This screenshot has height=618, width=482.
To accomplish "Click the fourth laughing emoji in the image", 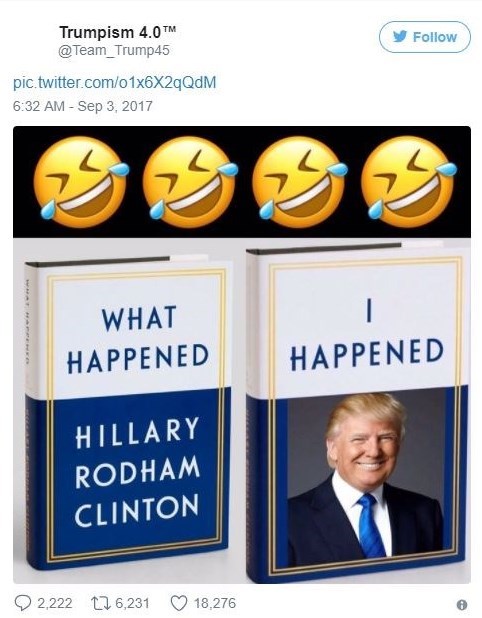I will point(408,181).
